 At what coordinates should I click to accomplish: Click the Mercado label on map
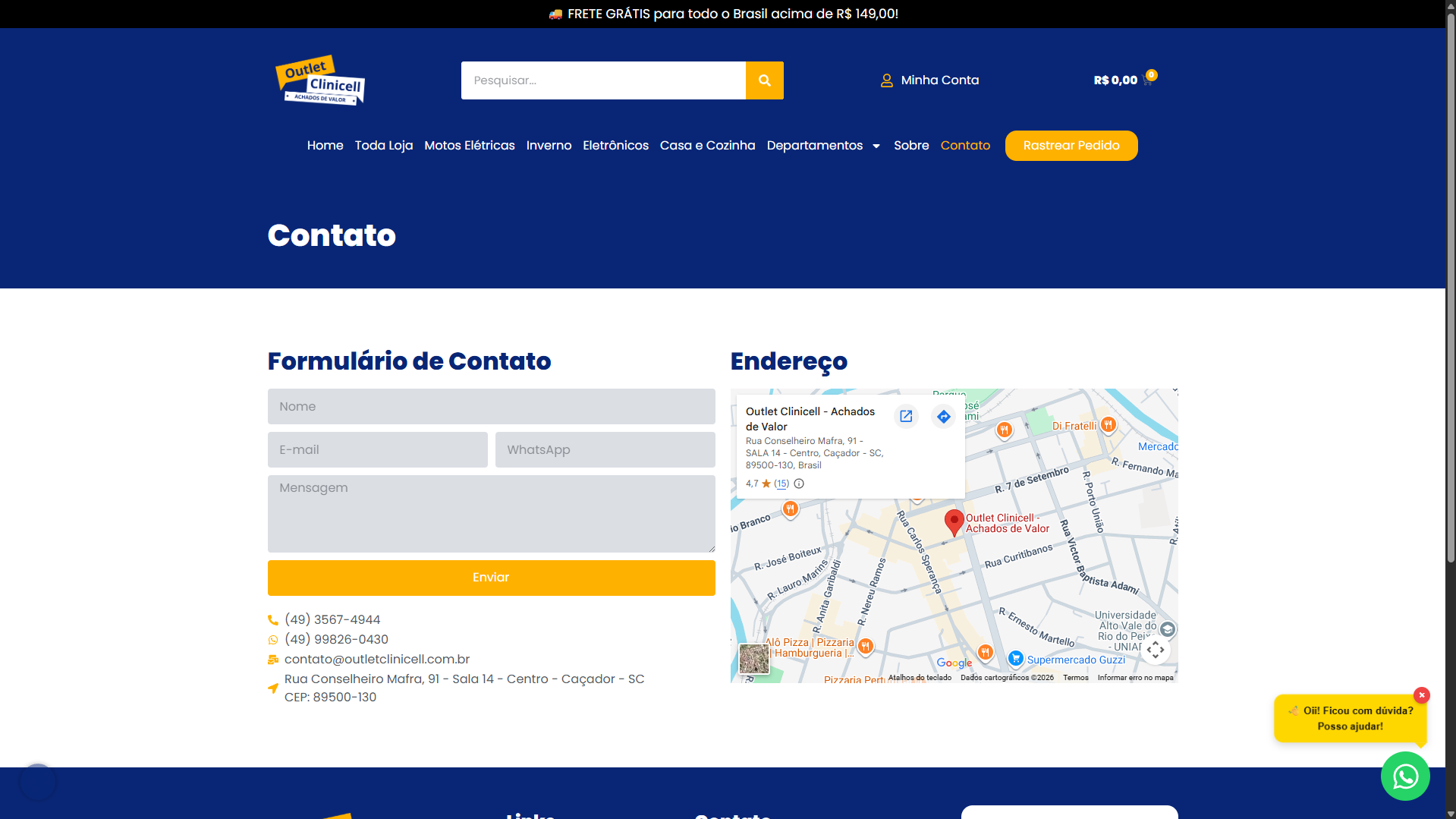(x=1158, y=447)
